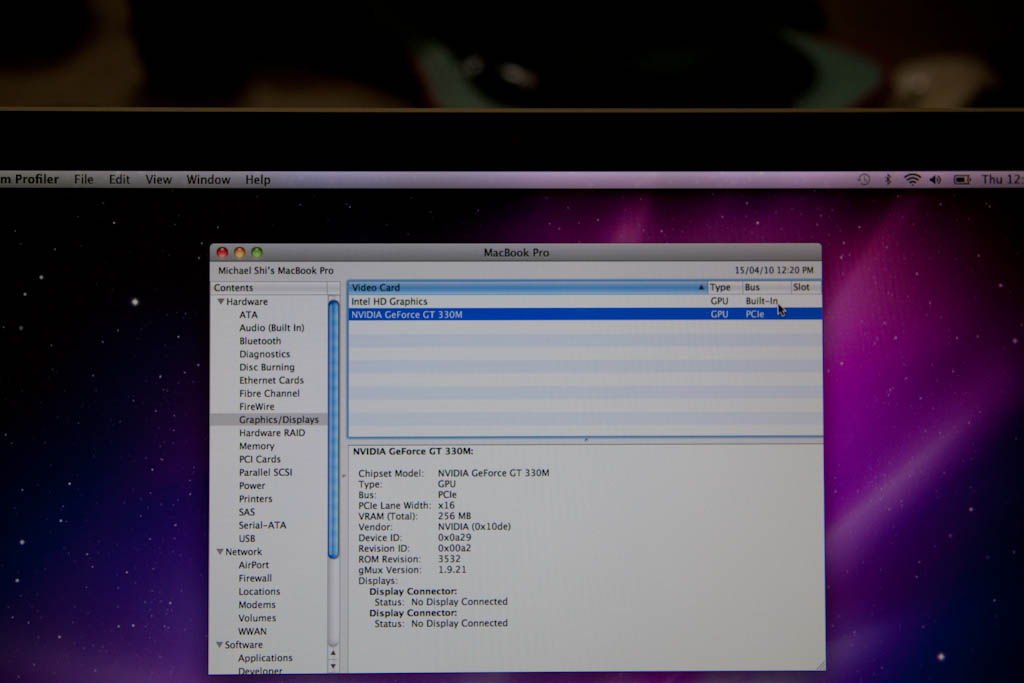Select Audio (Built In) in sidebar
1024x683 pixels.
[x=272, y=328]
